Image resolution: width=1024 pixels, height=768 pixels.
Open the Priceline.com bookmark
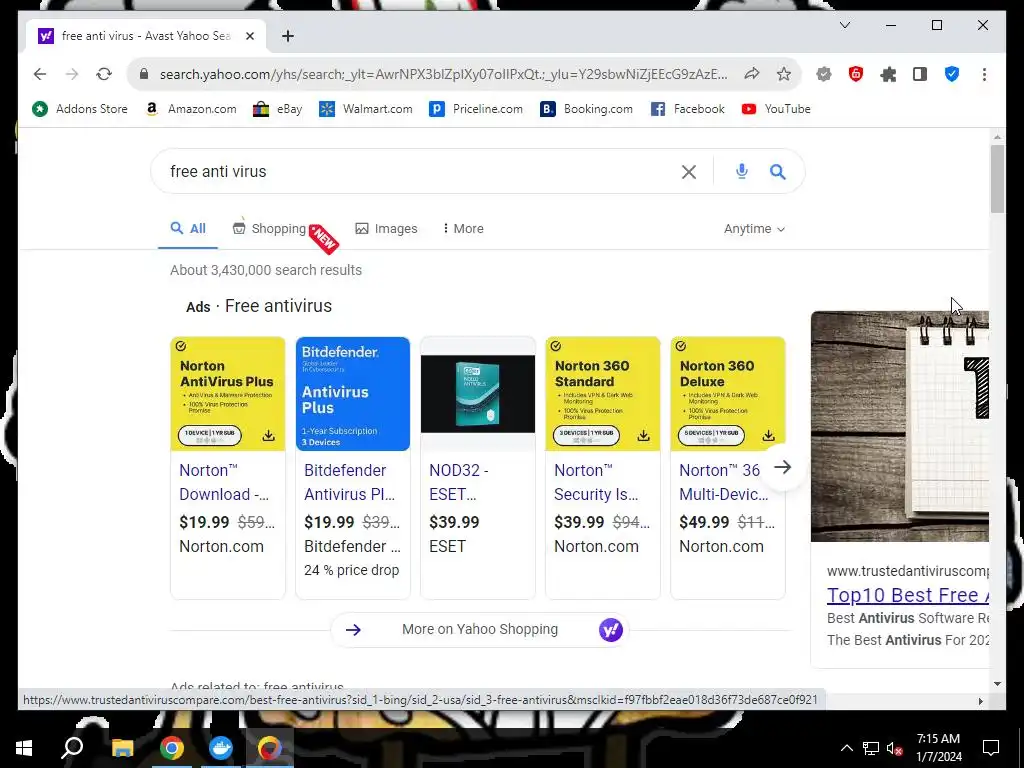click(x=476, y=109)
